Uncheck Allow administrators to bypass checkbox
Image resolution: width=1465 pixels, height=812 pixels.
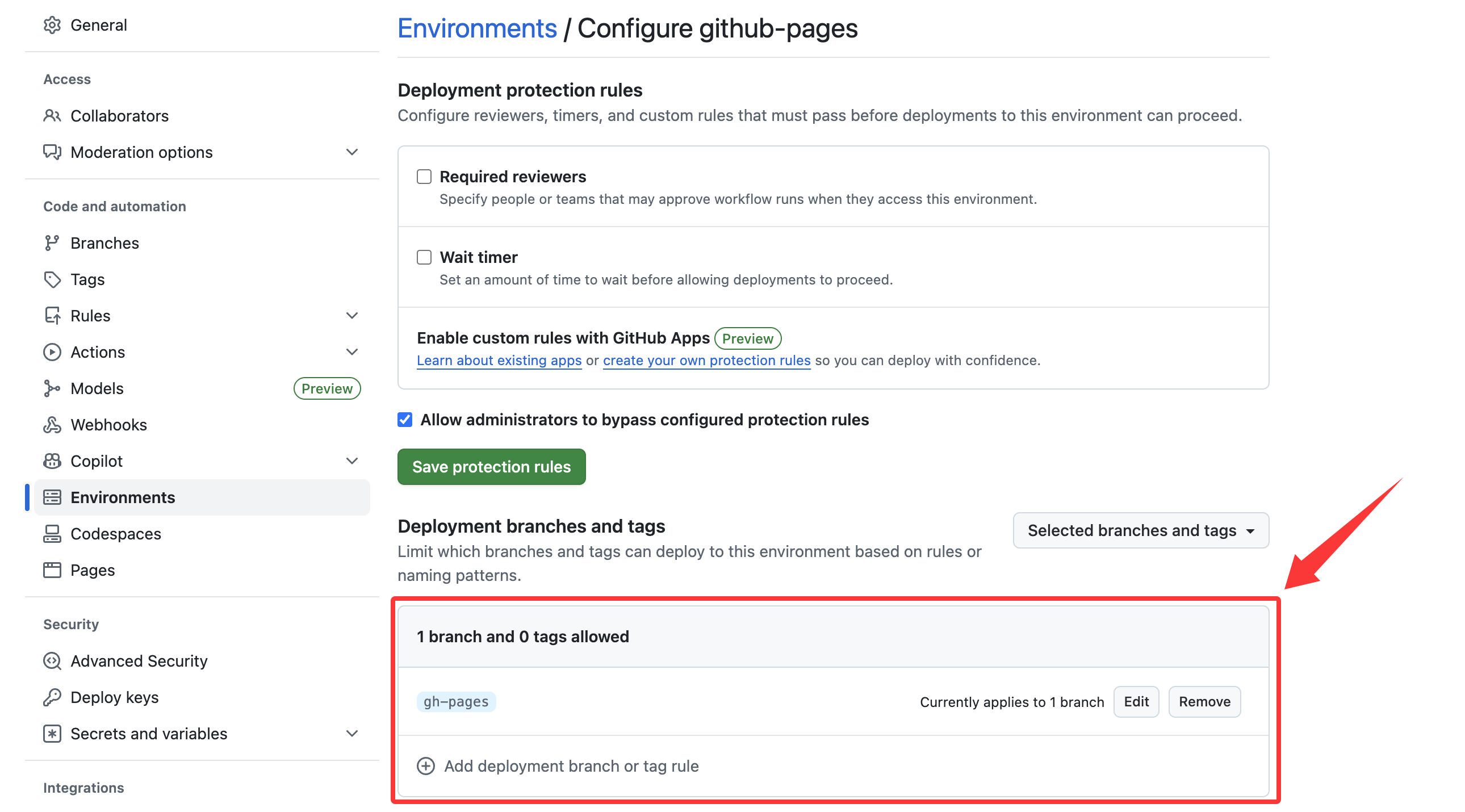pyautogui.click(x=405, y=420)
